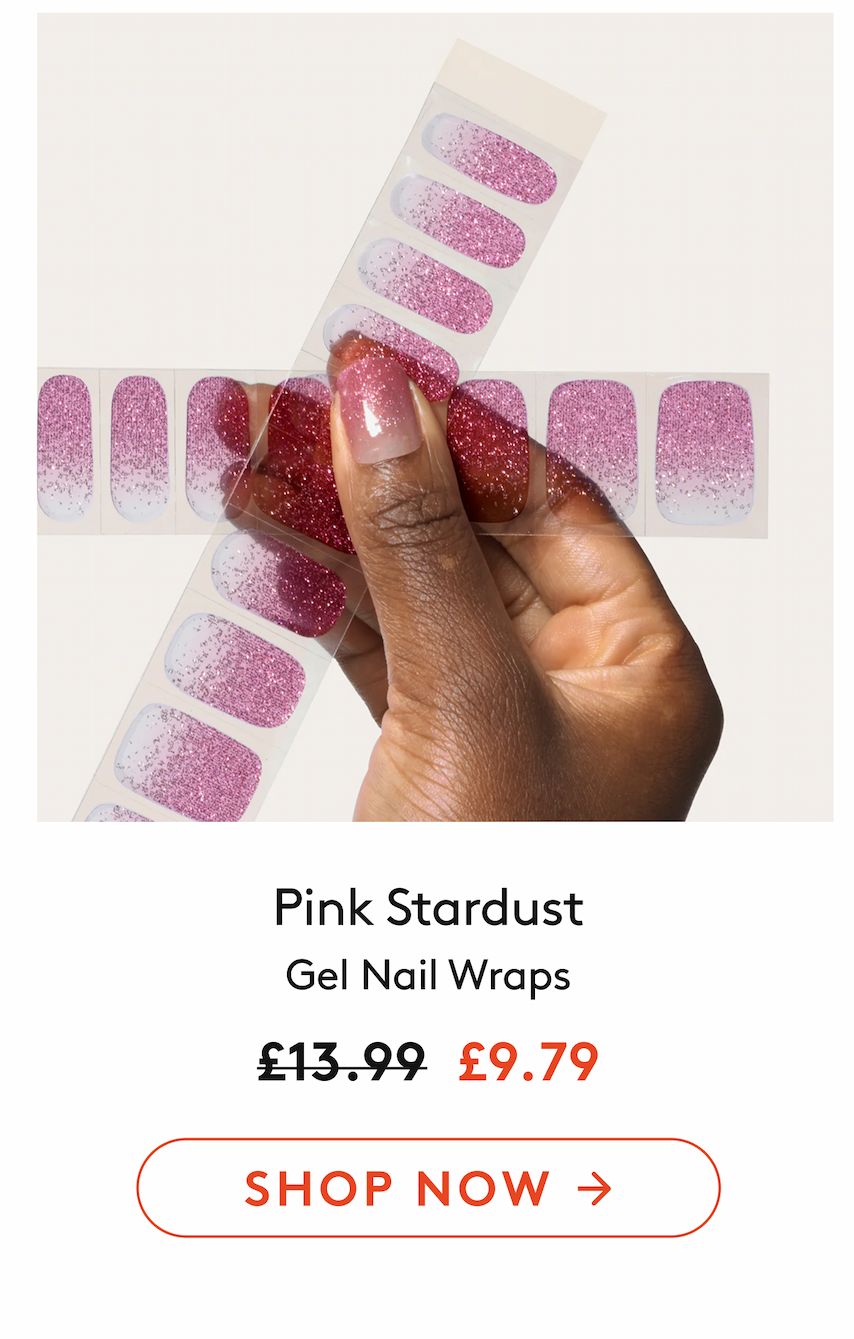
Task: Click the rightmost nail wrap on horizontal strip
Action: pos(705,451)
